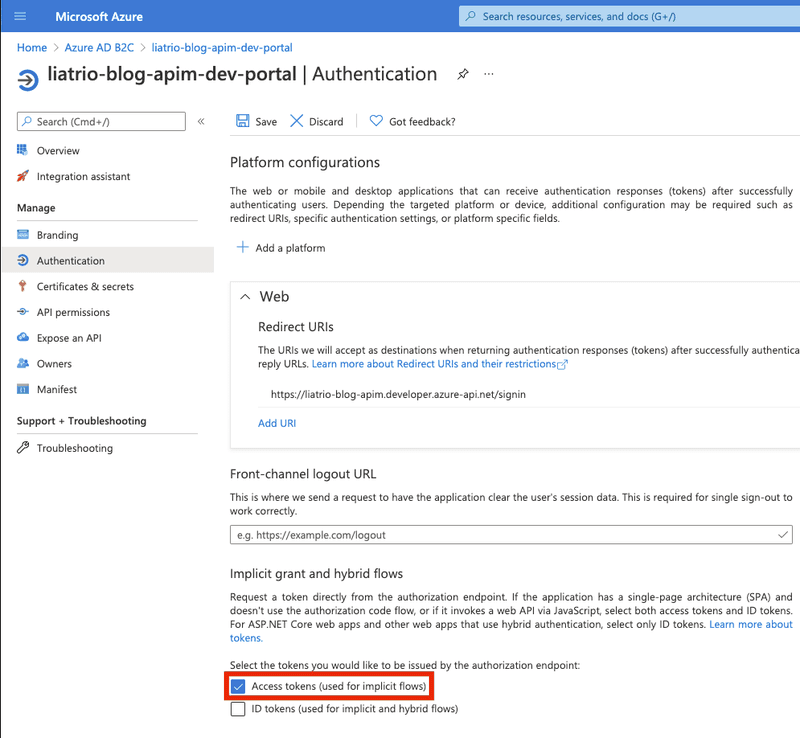The height and width of the screenshot is (738, 800).
Task: Click the redirect URI liatrio-blog-apim signin entry
Action: [398, 394]
